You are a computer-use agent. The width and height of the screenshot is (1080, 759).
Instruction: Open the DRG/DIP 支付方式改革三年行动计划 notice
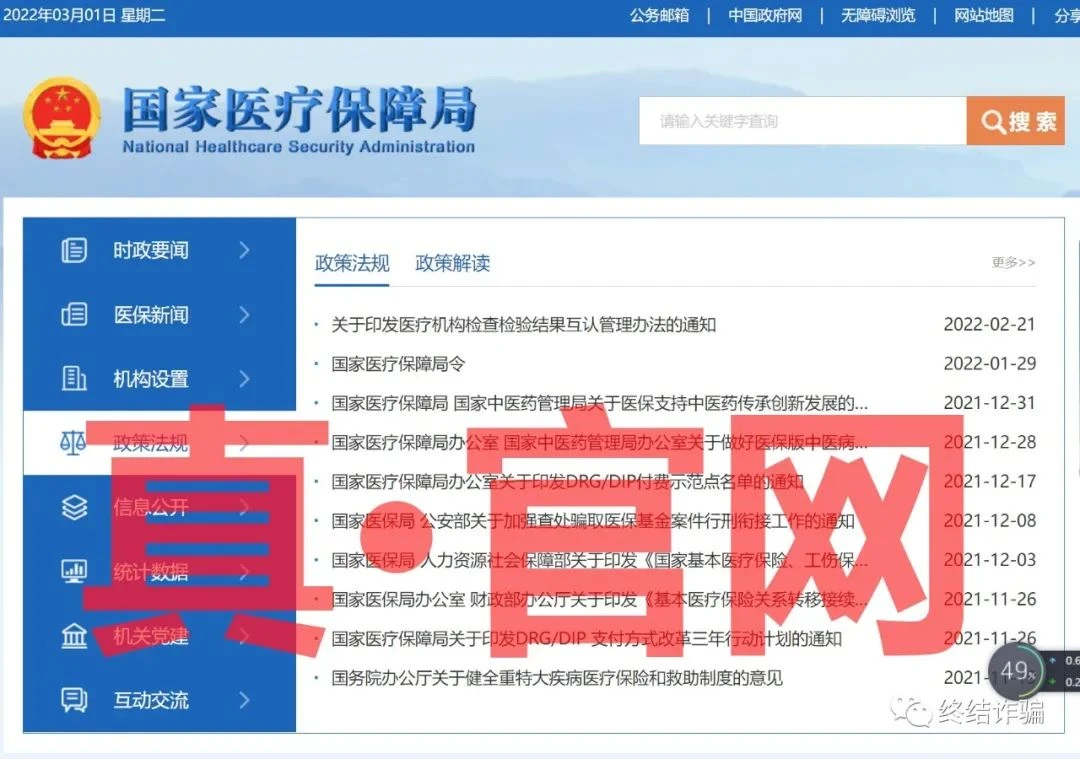[586, 639]
